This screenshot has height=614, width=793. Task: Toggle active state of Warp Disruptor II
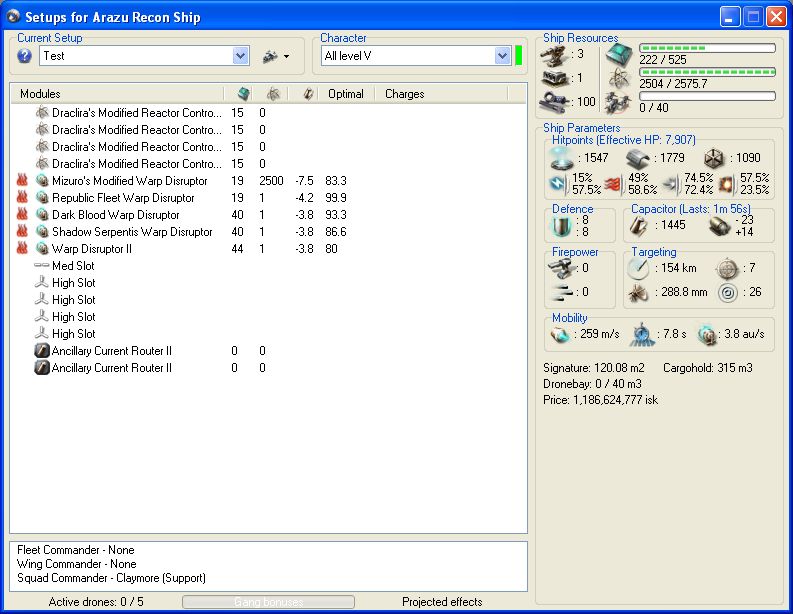(22, 248)
